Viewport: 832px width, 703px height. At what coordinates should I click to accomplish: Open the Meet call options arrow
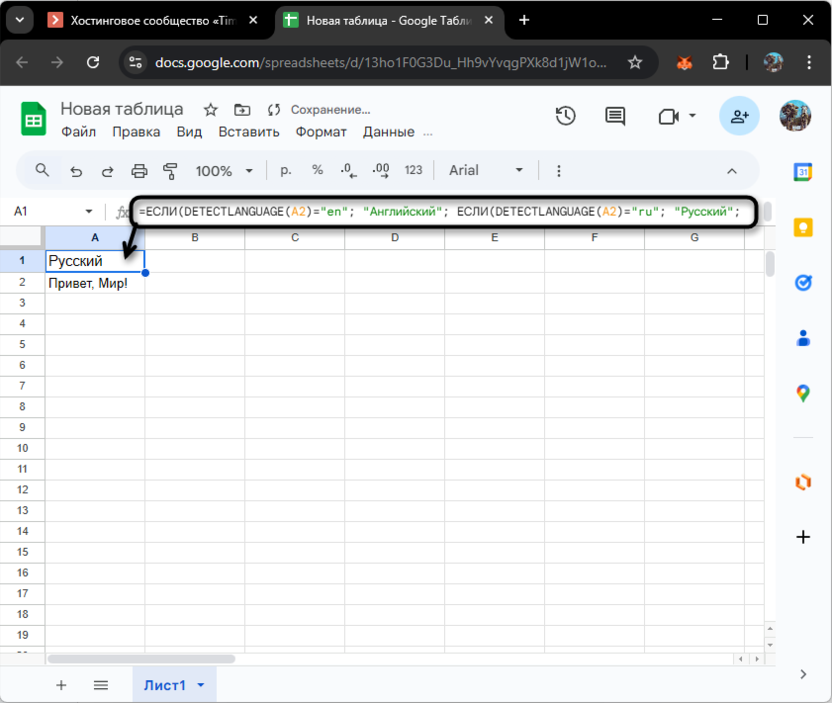pyautogui.click(x=692, y=116)
